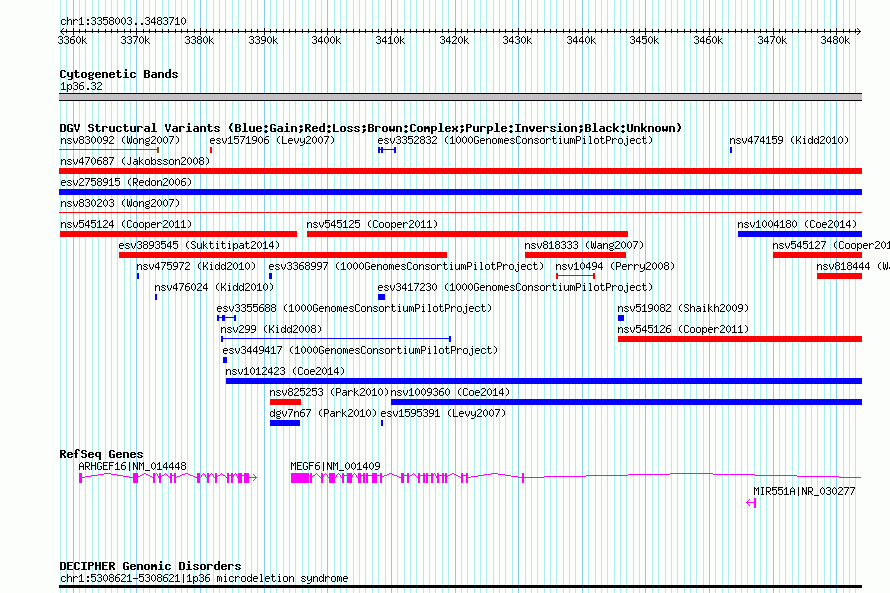890x593 pixels.
Task: Click the esv1571906 (Levy2007) variant label
Action: click(x=272, y=140)
